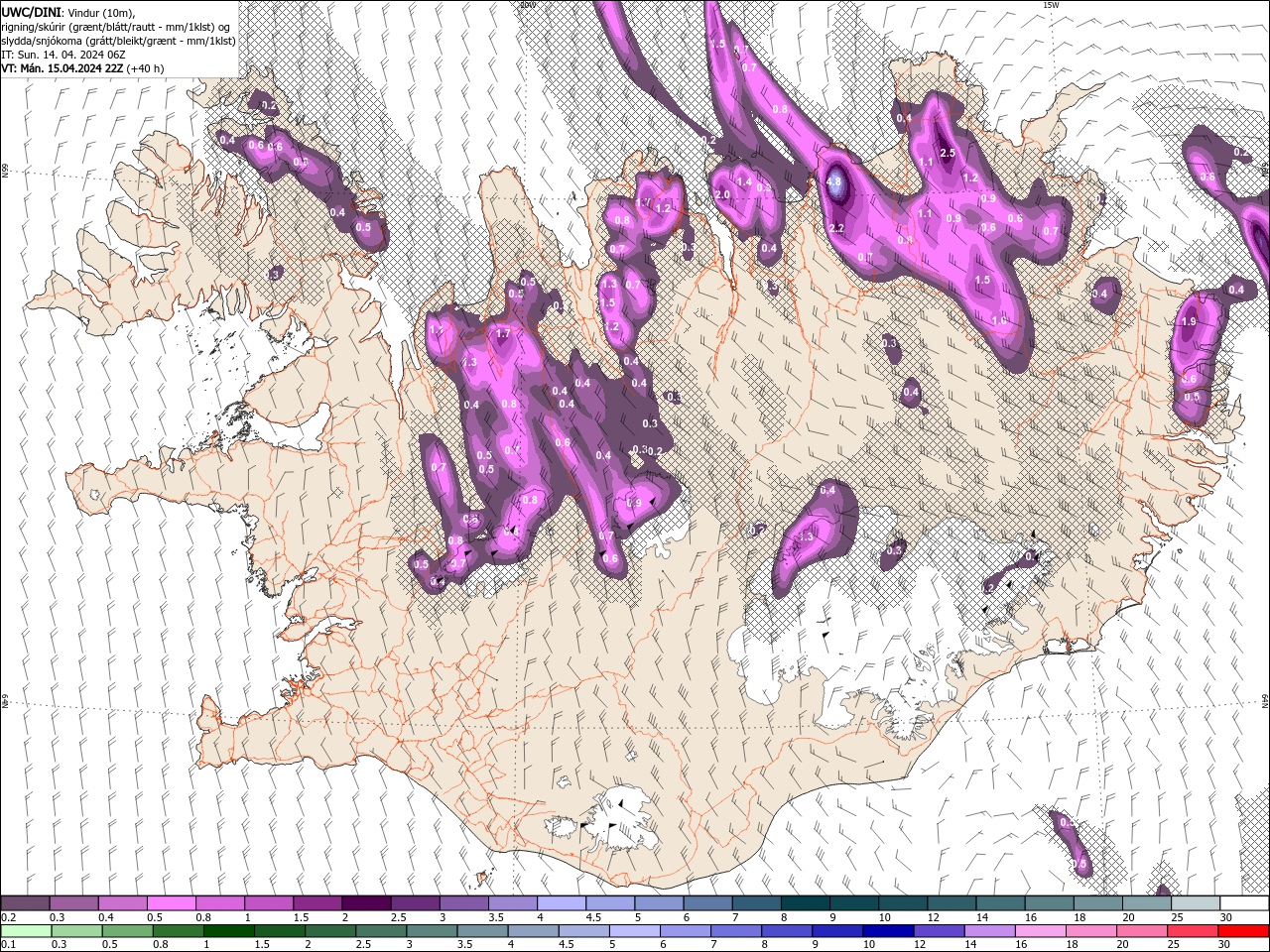1270x952 pixels.
Task: Click the 'IT: Sun. 14. 04. 2024 06Z' line
Action: click(x=63, y=55)
